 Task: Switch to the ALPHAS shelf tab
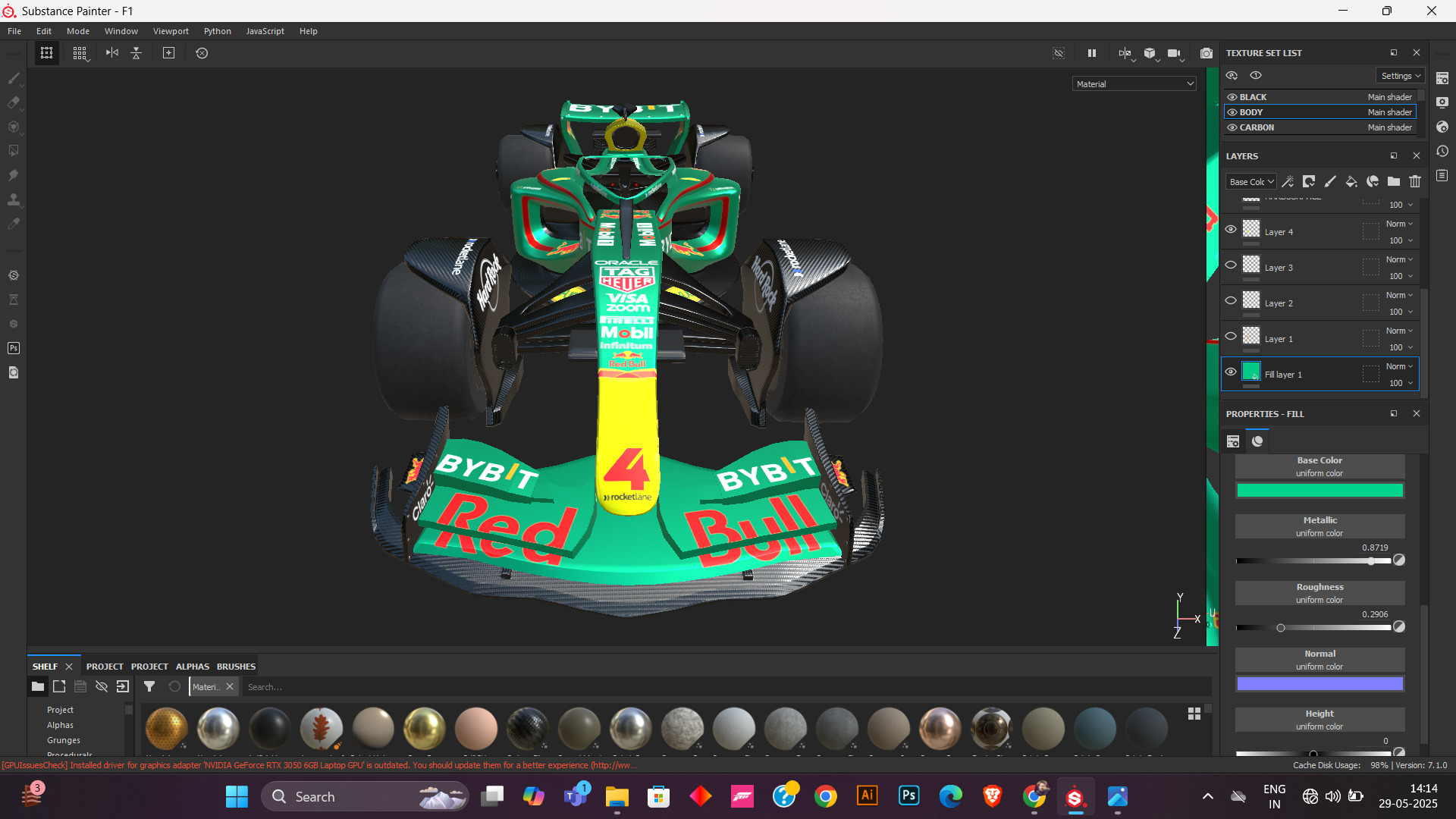[x=193, y=667]
